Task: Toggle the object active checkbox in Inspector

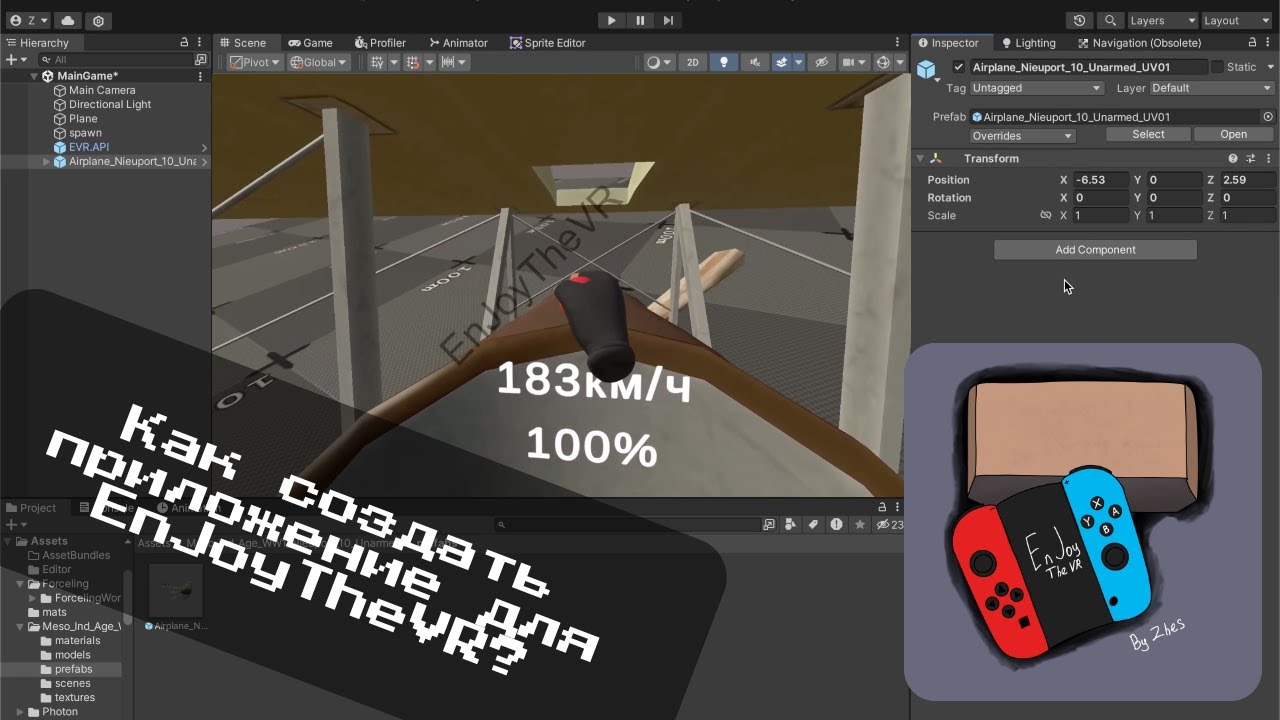Action: tap(960, 67)
